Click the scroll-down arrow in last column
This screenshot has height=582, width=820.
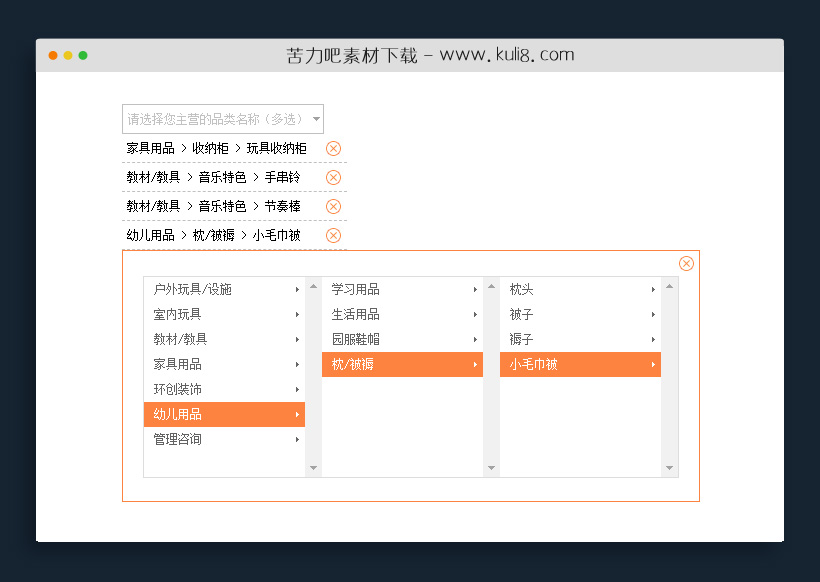point(670,466)
